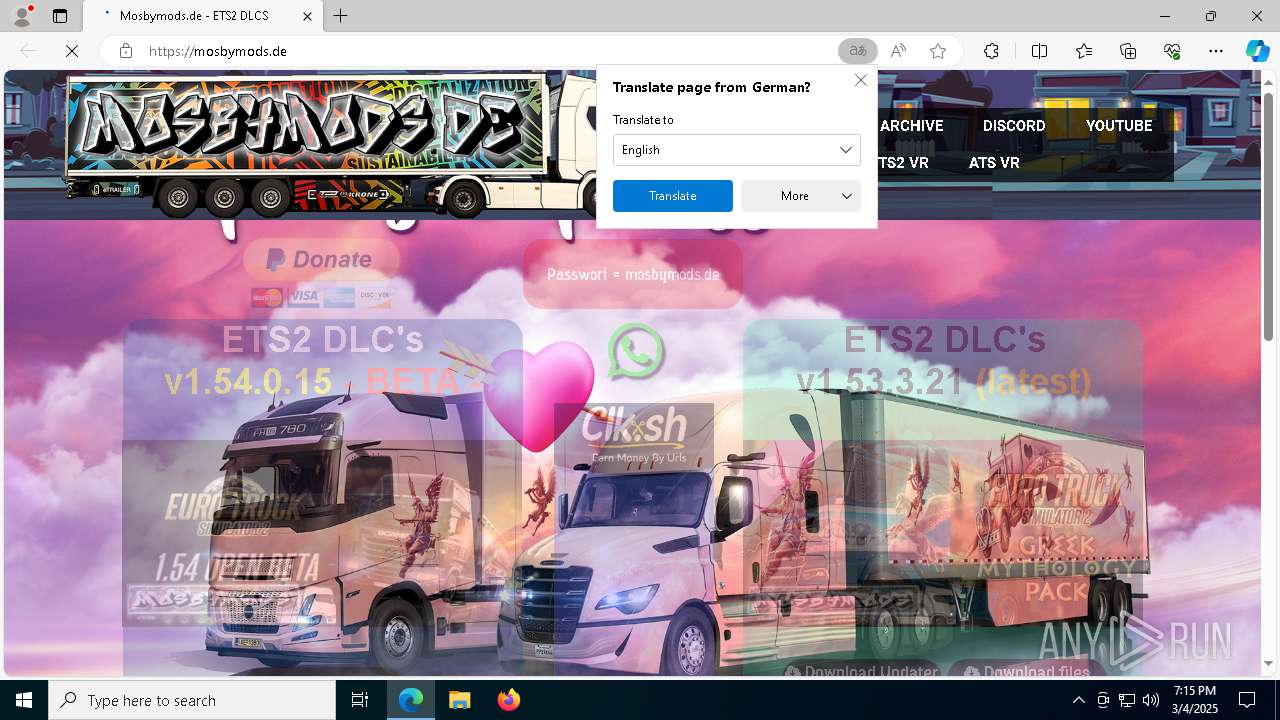
Task: Open the ARCHIVE menu item
Action: click(911, 126)
